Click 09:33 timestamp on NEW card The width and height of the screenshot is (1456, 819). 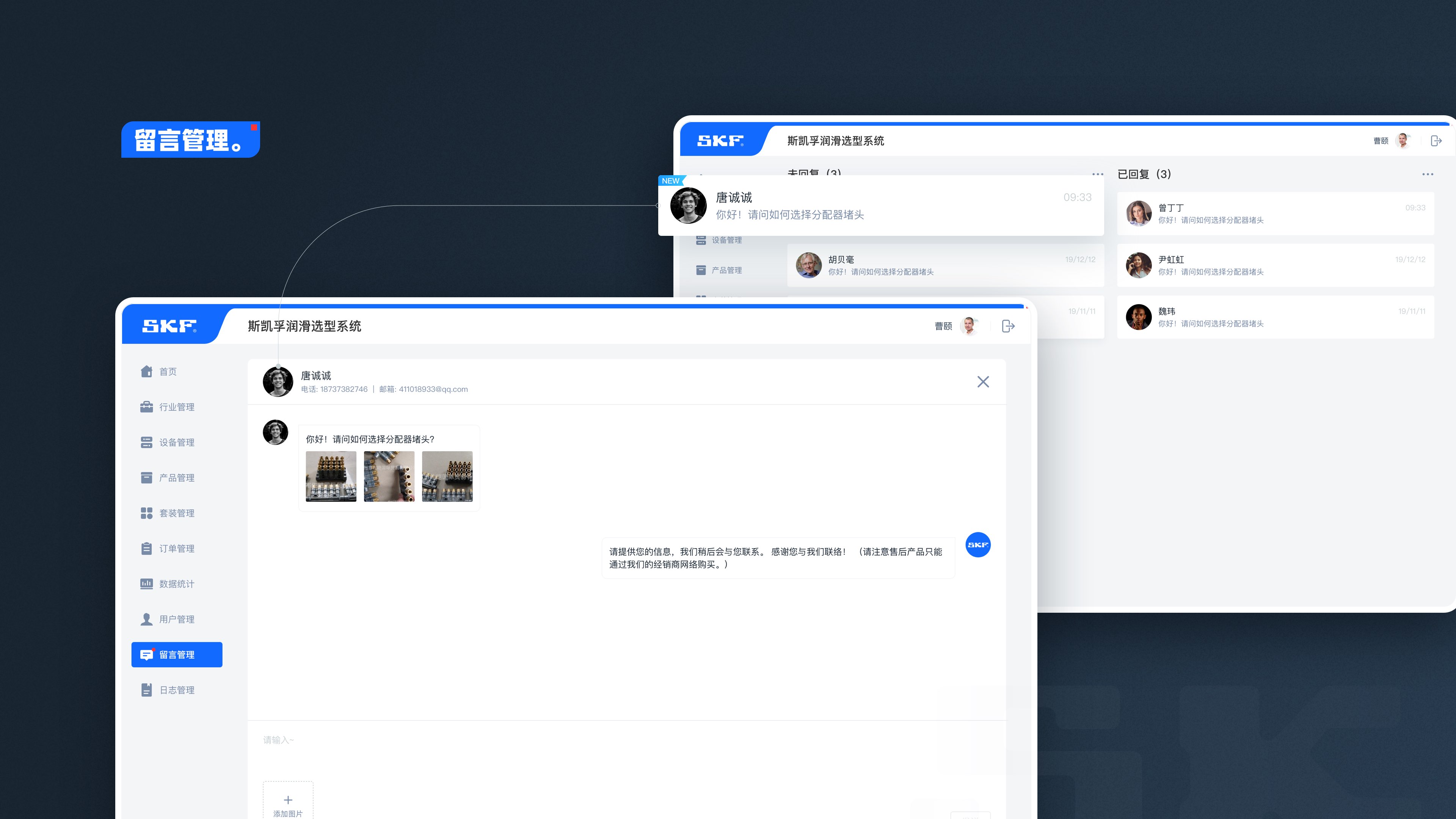[1077, 197]
